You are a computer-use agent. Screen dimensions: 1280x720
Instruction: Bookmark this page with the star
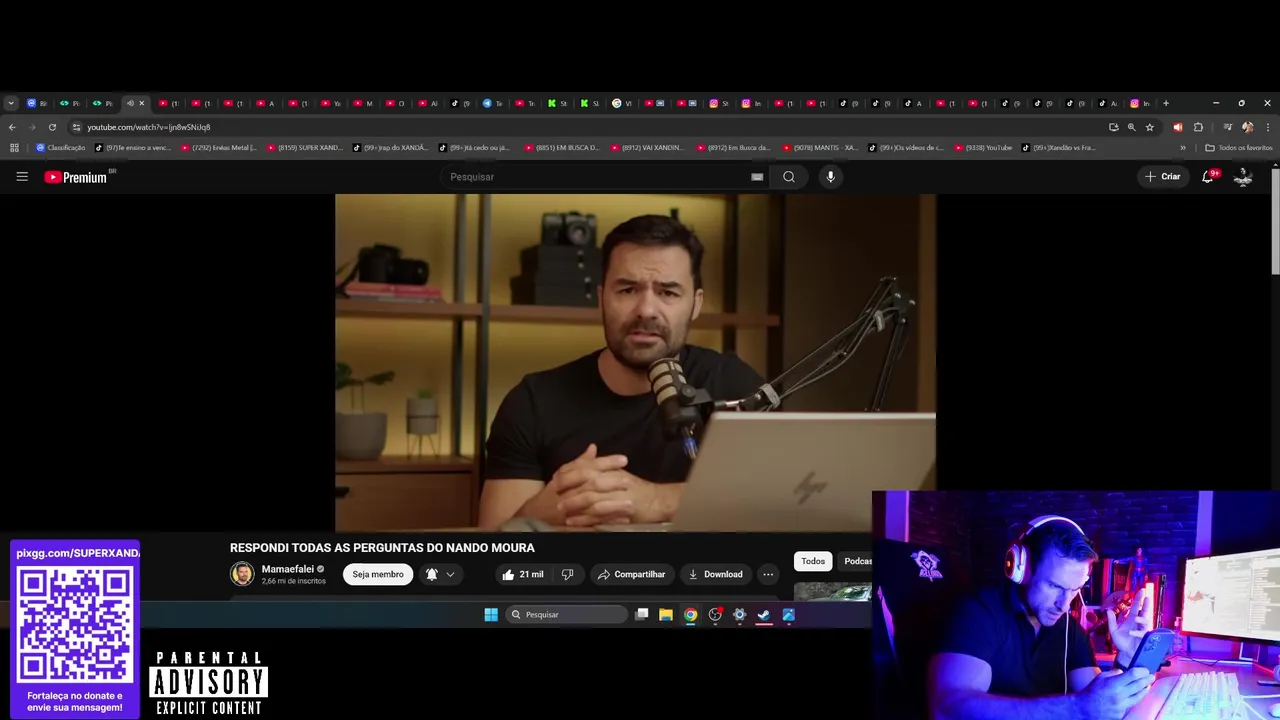point(1149,127)
